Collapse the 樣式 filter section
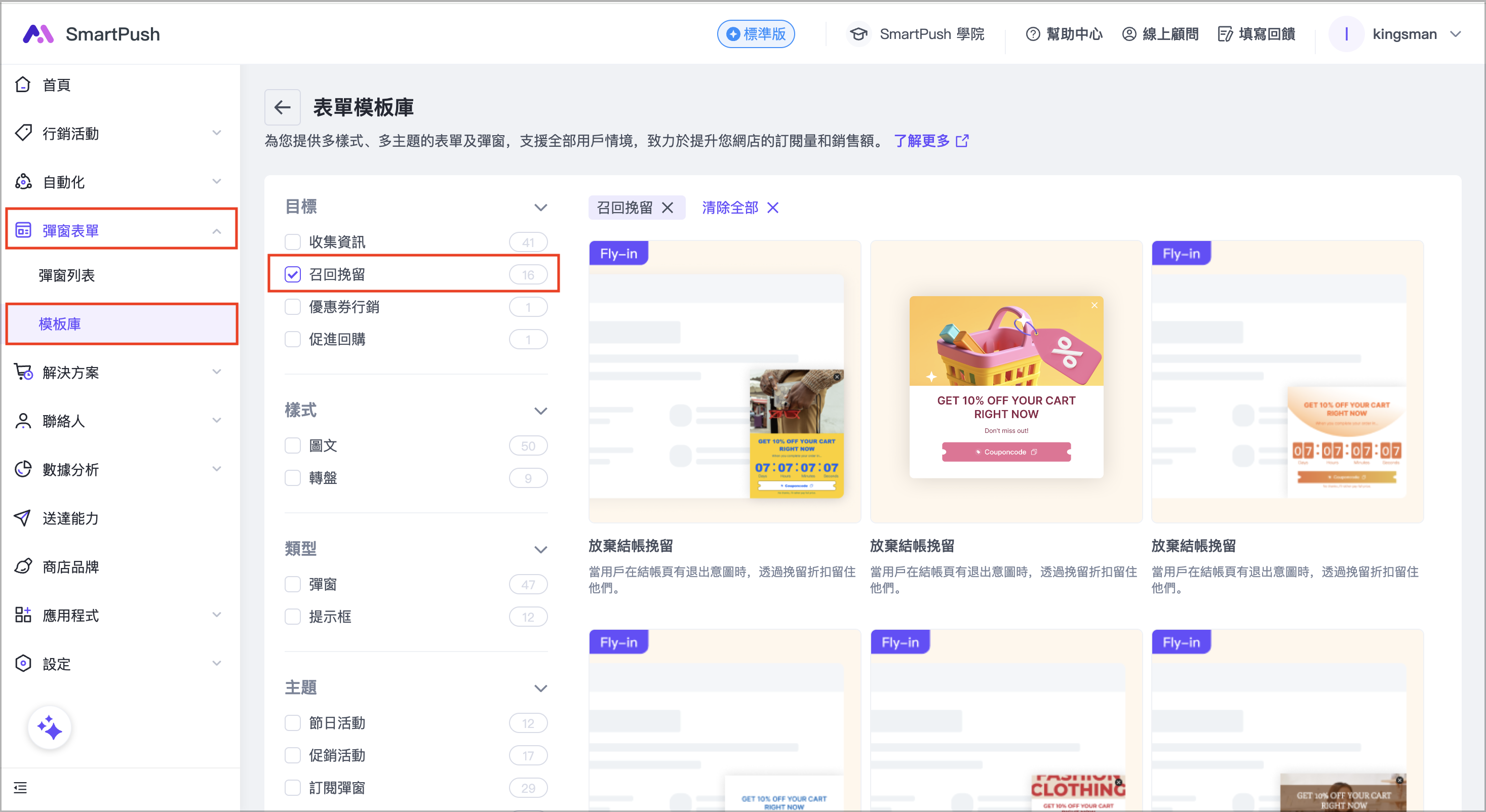The height and width of the screenshot is (812, 1486). click(540, 411)
